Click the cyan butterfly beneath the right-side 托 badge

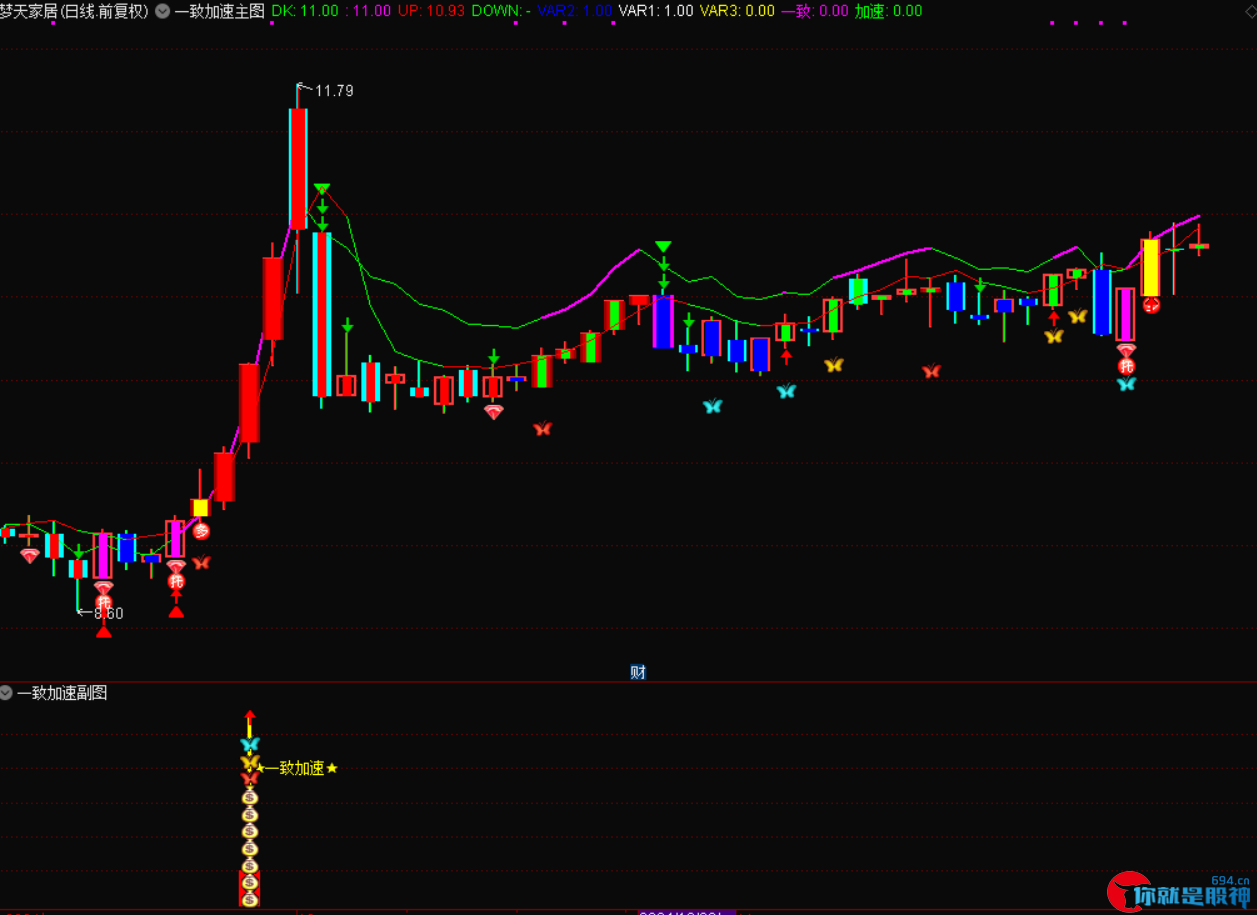[x=1126, y=383]
